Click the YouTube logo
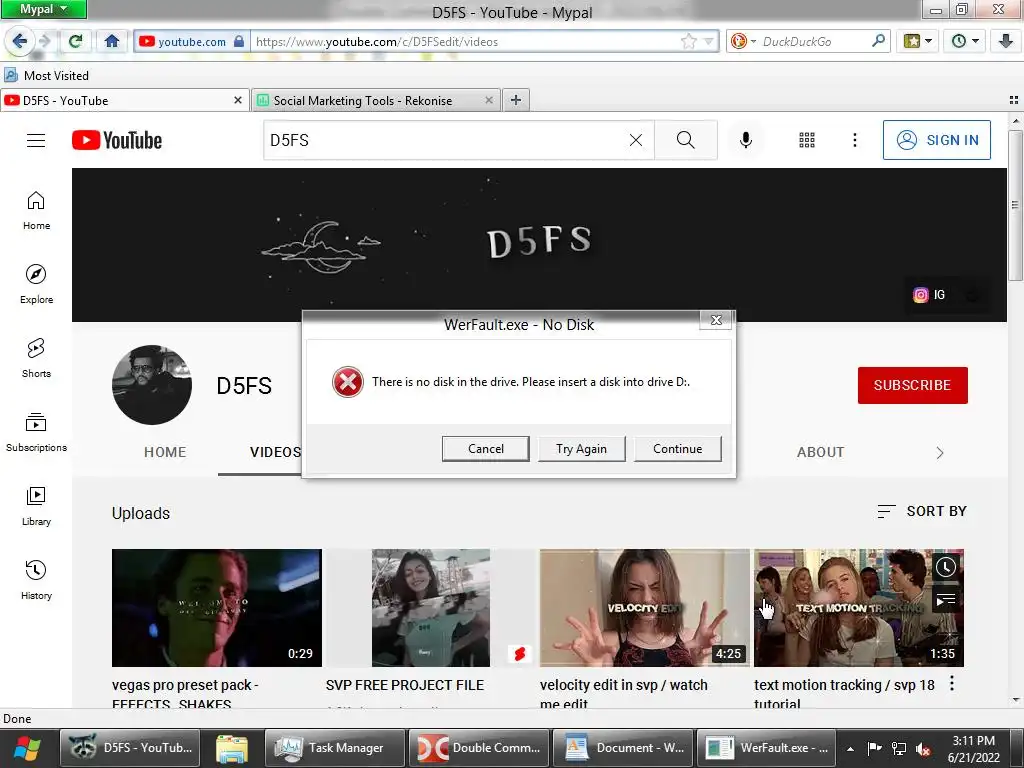This screenshot has width=1024, height=768. pos(117,140)
